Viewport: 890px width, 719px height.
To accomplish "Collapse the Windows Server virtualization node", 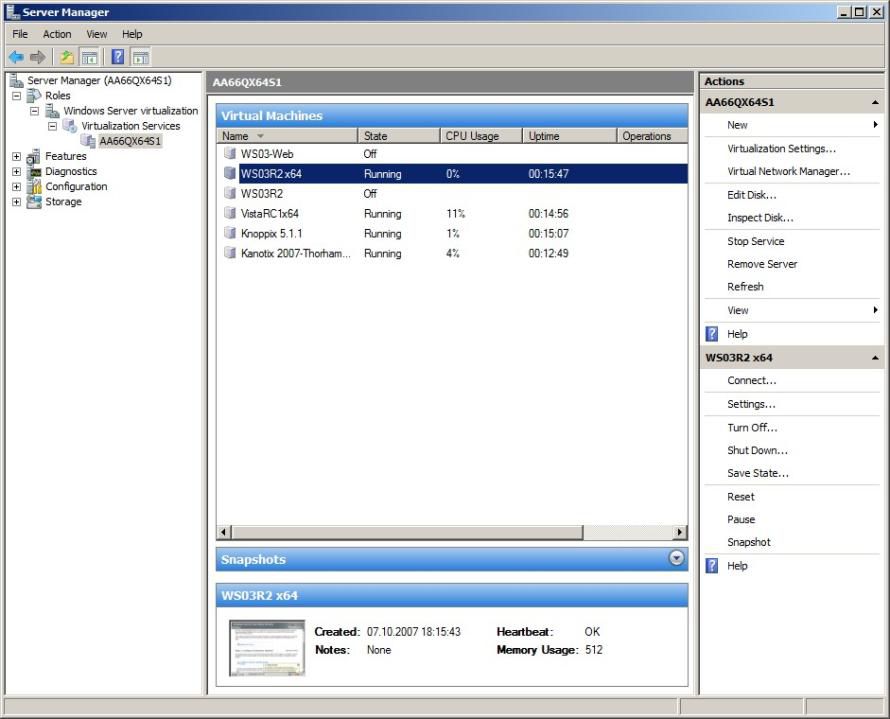I will 35,111.
